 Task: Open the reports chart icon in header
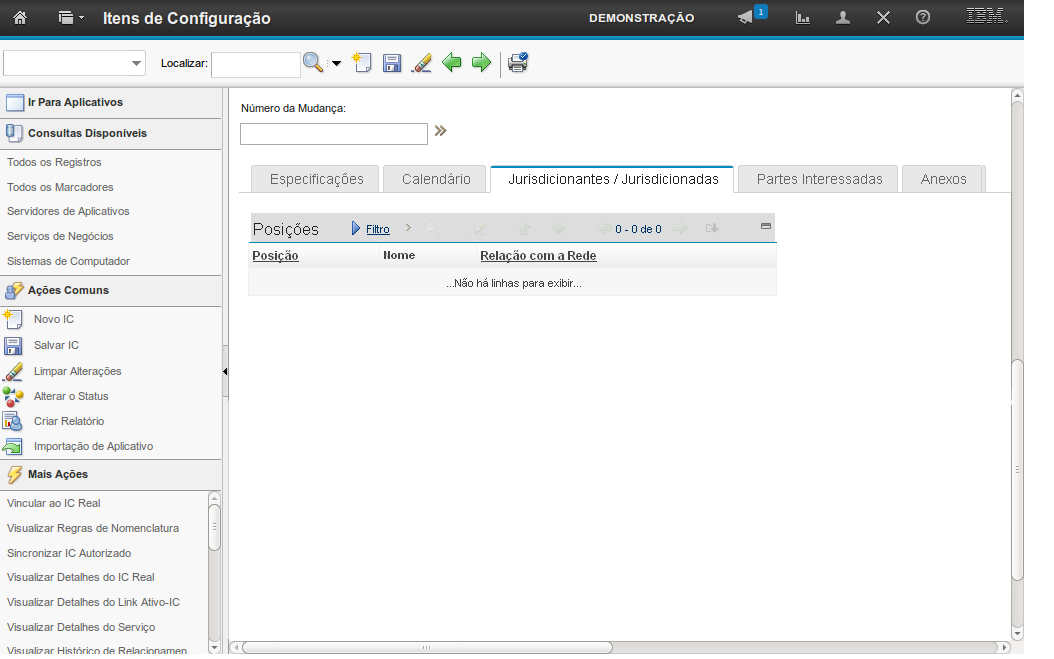[x=802, y=18]
